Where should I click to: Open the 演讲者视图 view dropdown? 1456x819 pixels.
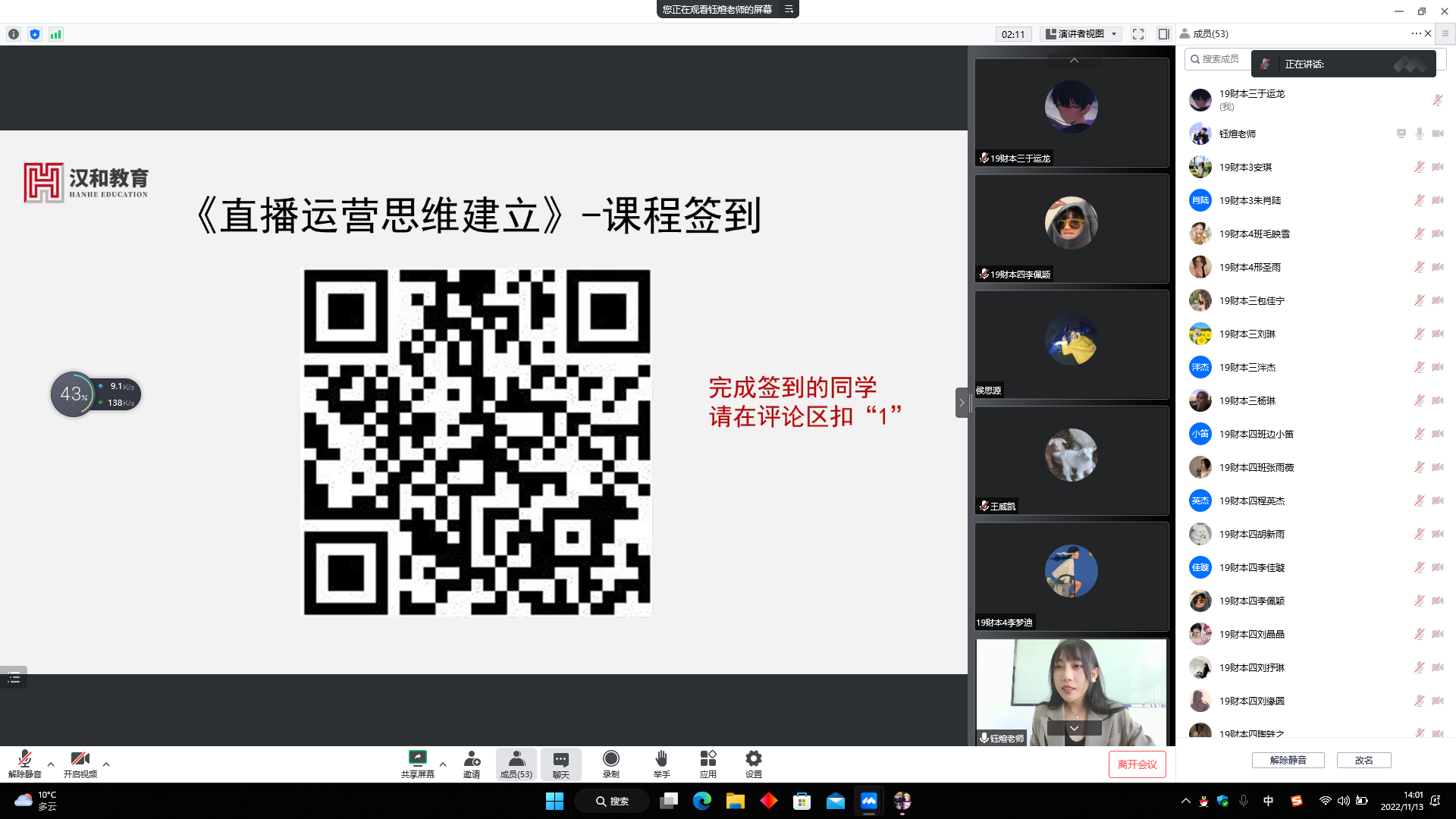click(x=1081, y=34)
